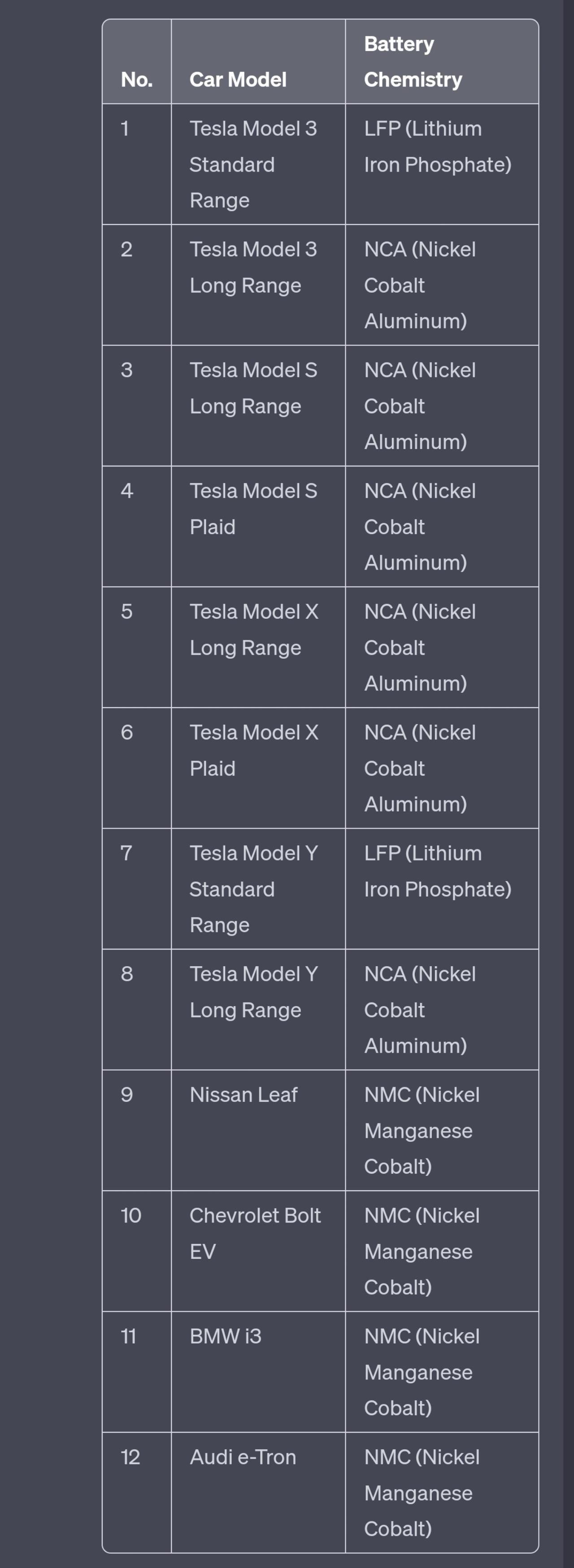Click the battery chemistry cell for Nissan Leaf
This screenshot has width=574, height=1568.
click(x=421, y=1130)
